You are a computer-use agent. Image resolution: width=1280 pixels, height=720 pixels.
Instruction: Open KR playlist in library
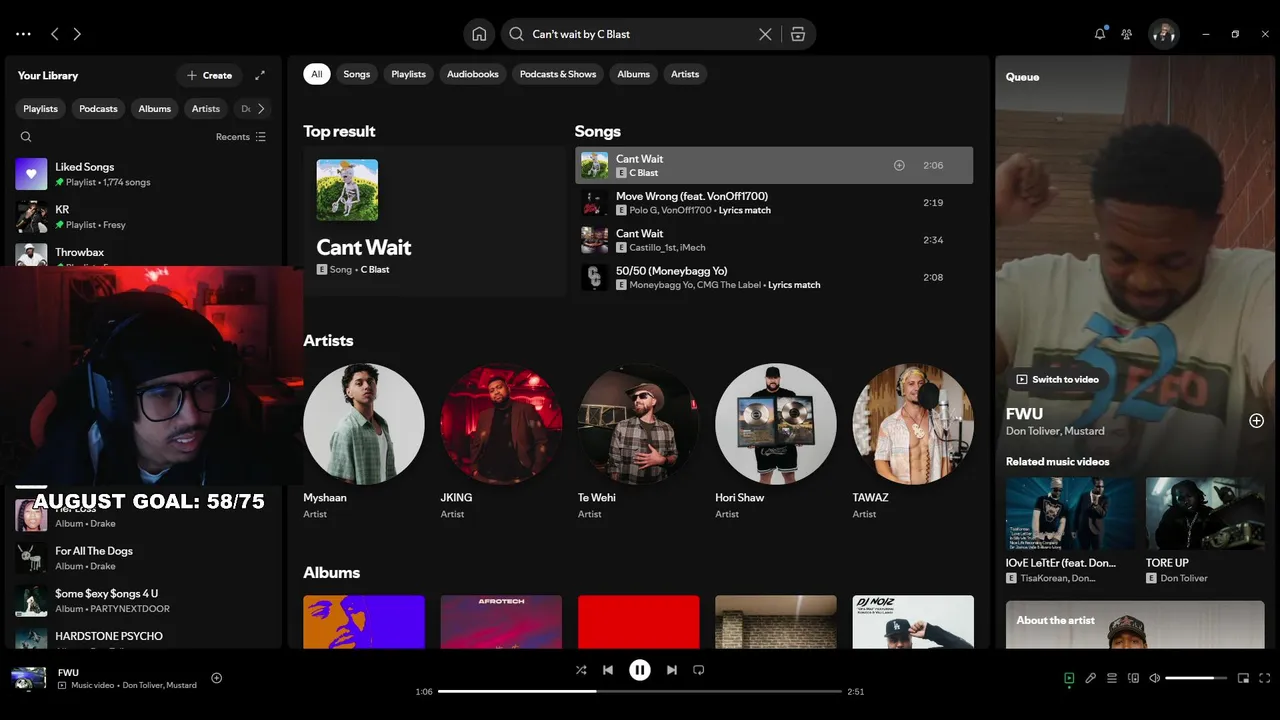click(x=143, y=217)
